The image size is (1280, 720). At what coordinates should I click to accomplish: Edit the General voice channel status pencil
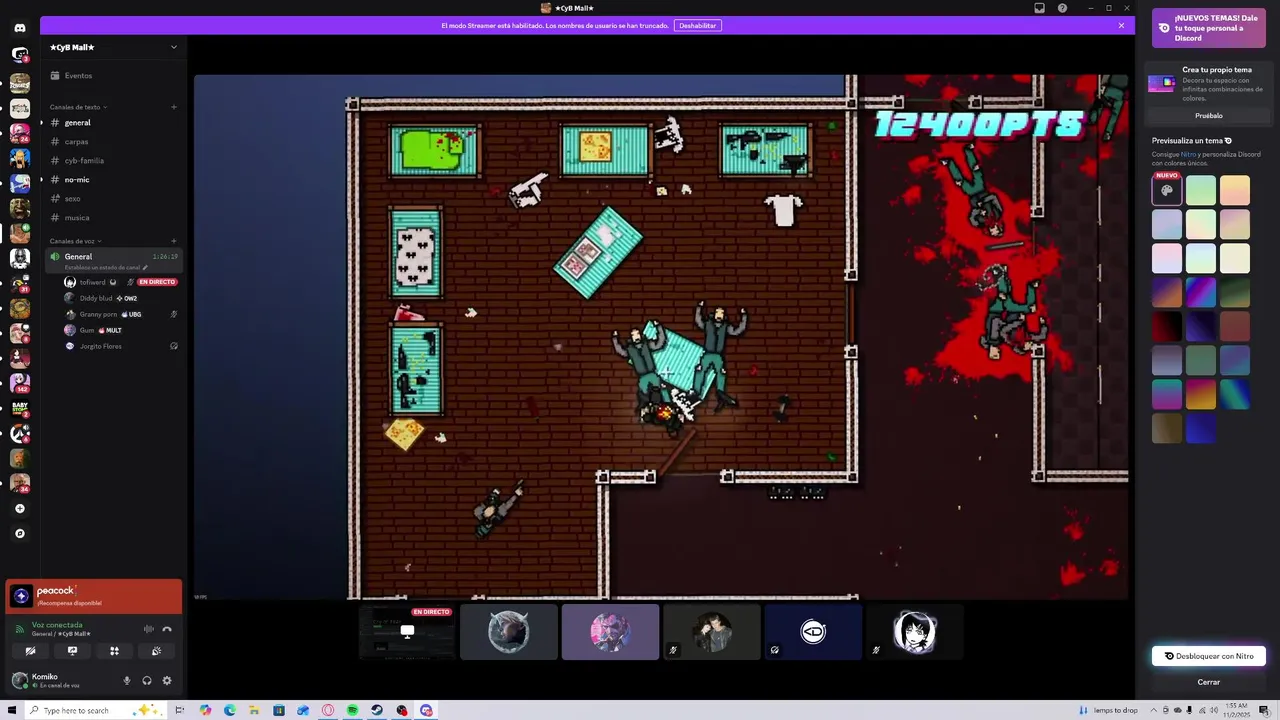click(x=145, y=268)
